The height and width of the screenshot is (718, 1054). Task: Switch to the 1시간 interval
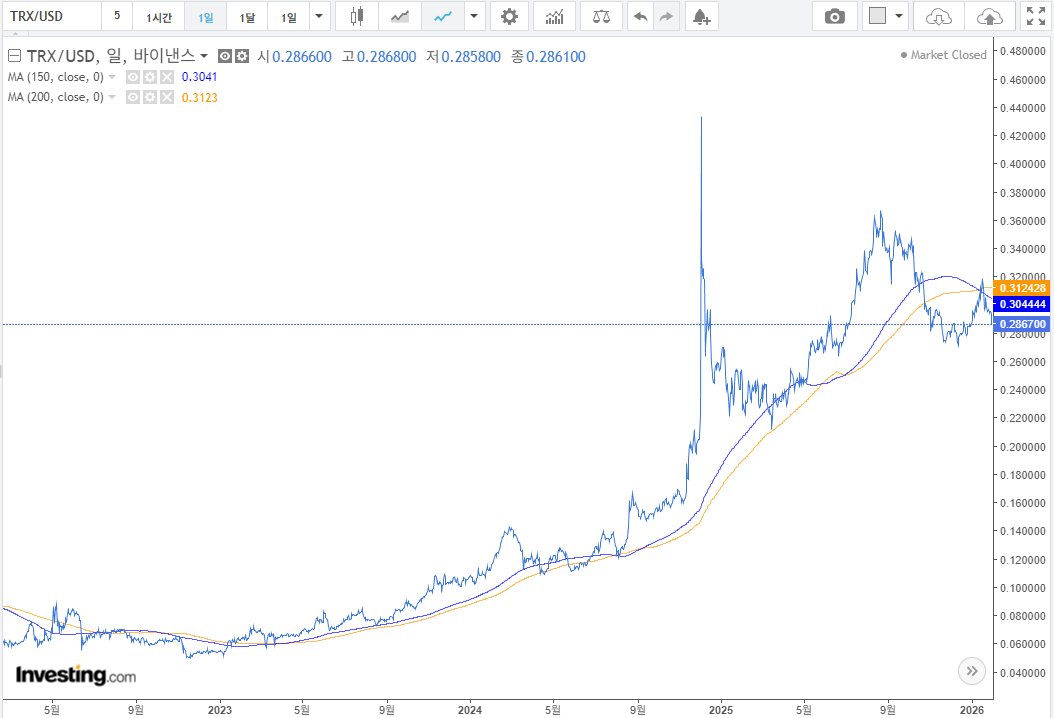(159, 16)
